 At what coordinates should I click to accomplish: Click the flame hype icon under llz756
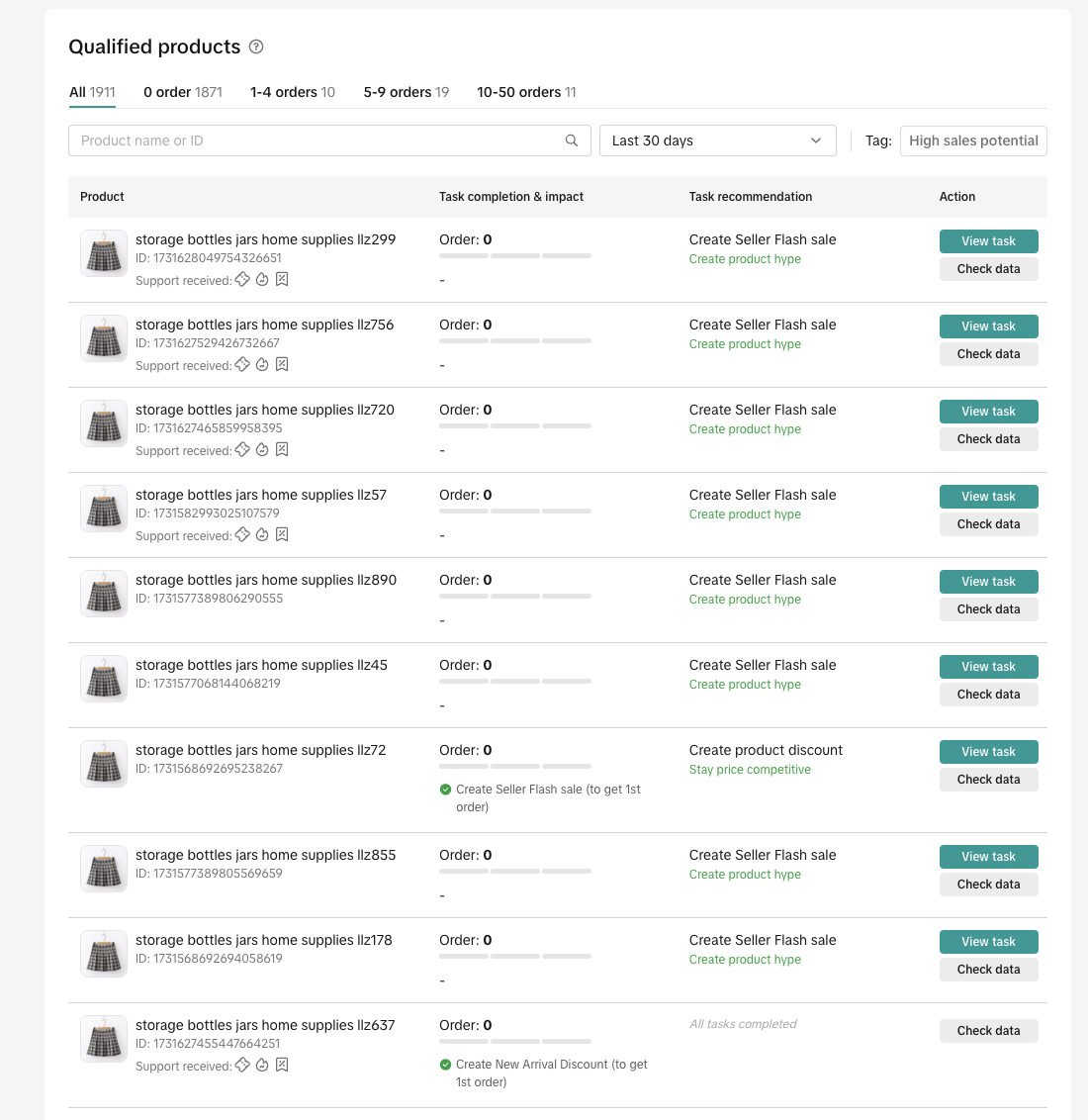pos(262,365)
